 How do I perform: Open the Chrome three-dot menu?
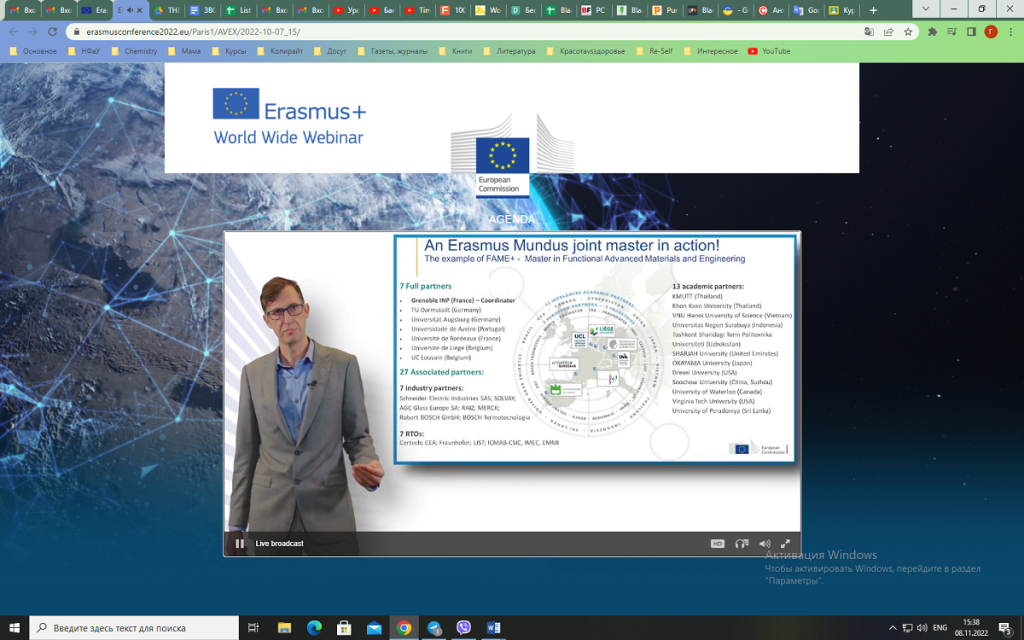click(1010, 31)
